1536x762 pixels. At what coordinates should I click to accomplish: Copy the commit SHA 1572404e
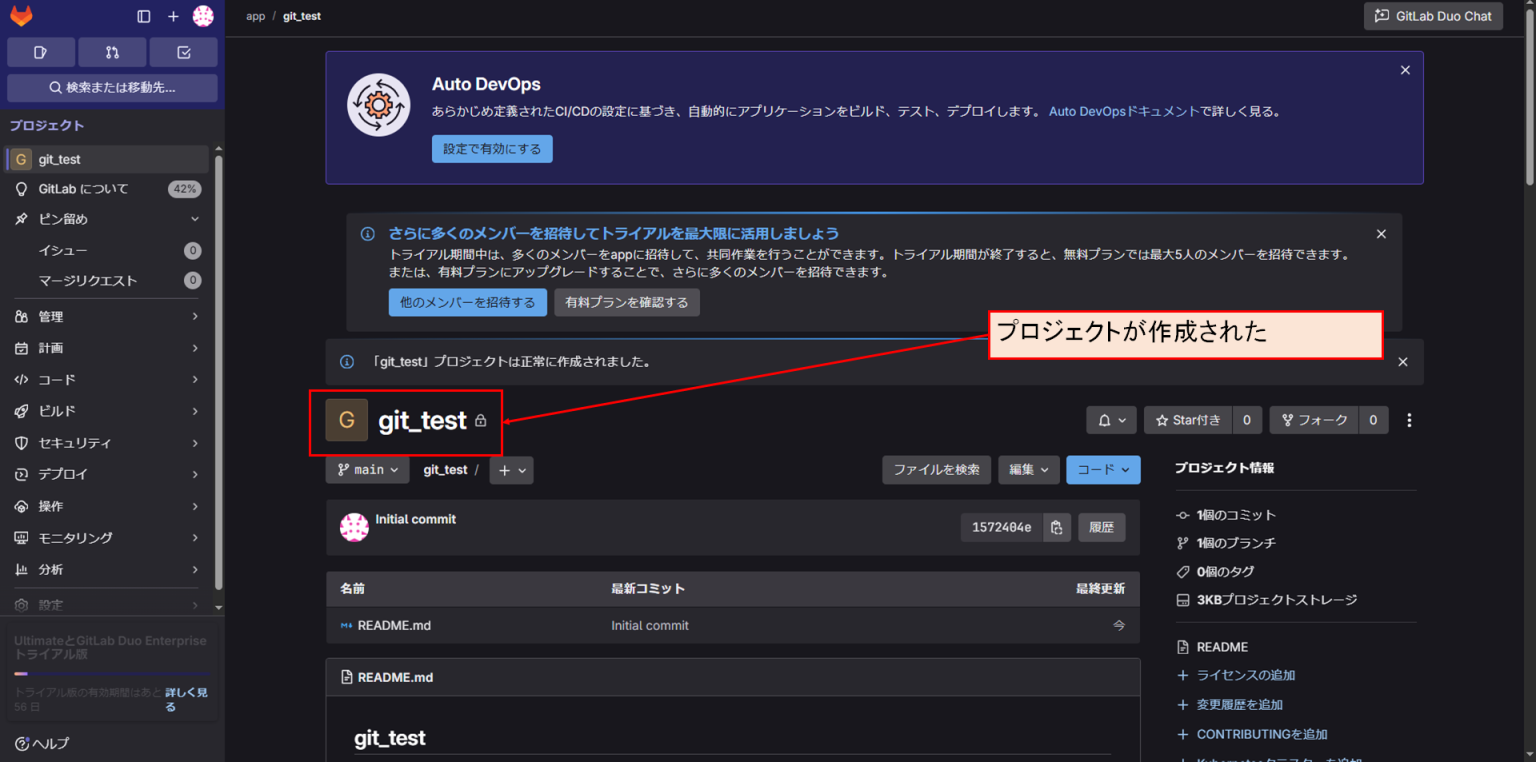tap(1057, 527)
